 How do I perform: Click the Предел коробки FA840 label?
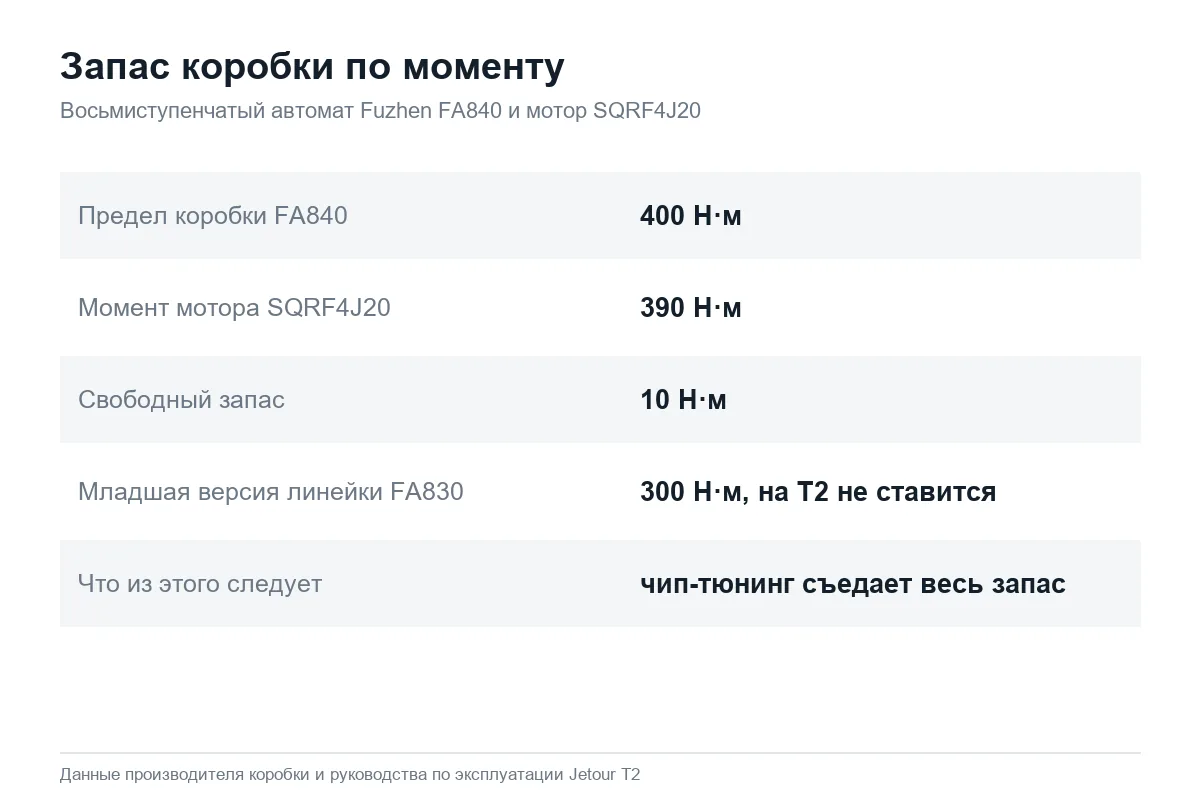coord(213,215)
